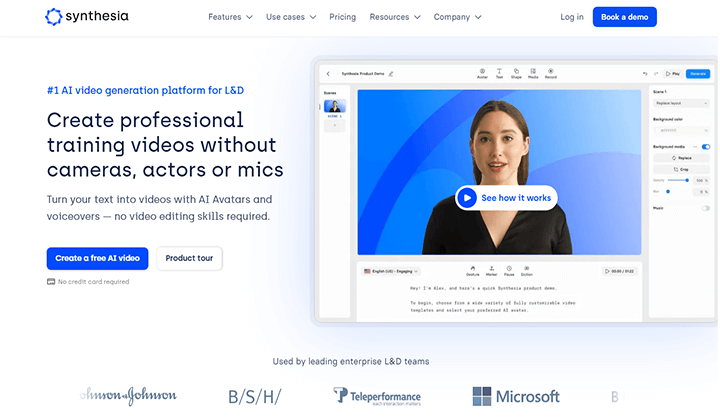Click the pencil icon to rename project

point(391,74)
